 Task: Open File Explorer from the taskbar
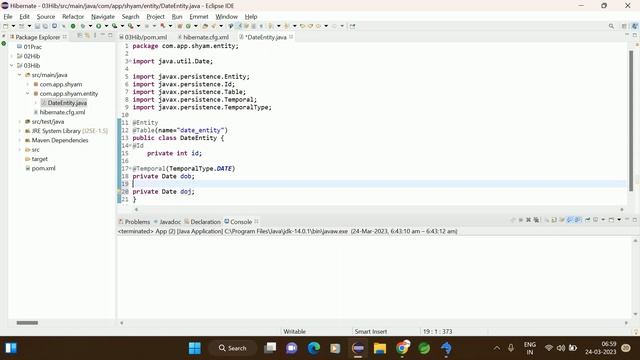[x=380, y=348]
